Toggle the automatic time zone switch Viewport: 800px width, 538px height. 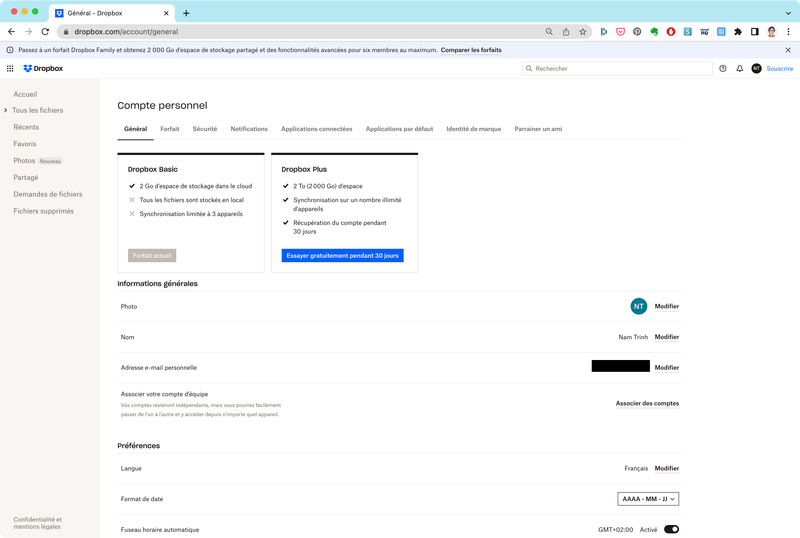671,529
